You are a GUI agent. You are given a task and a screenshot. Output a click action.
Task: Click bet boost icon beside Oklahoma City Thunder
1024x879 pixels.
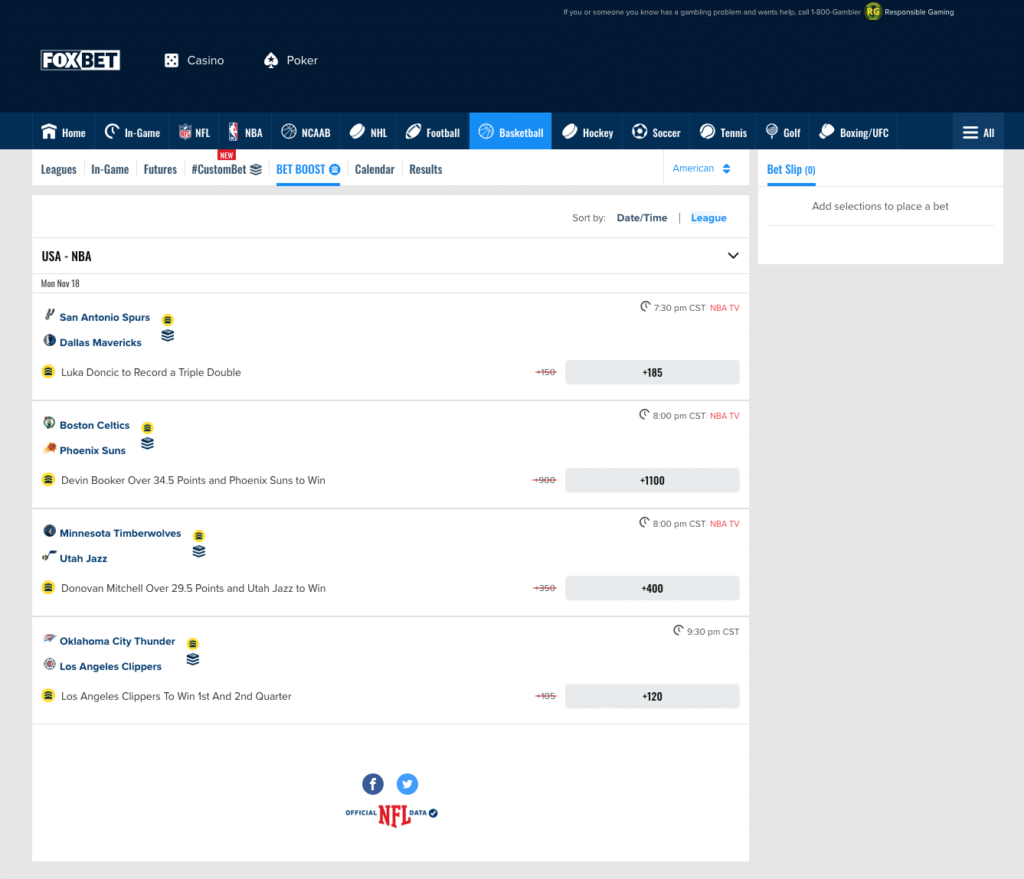[193, 644]
